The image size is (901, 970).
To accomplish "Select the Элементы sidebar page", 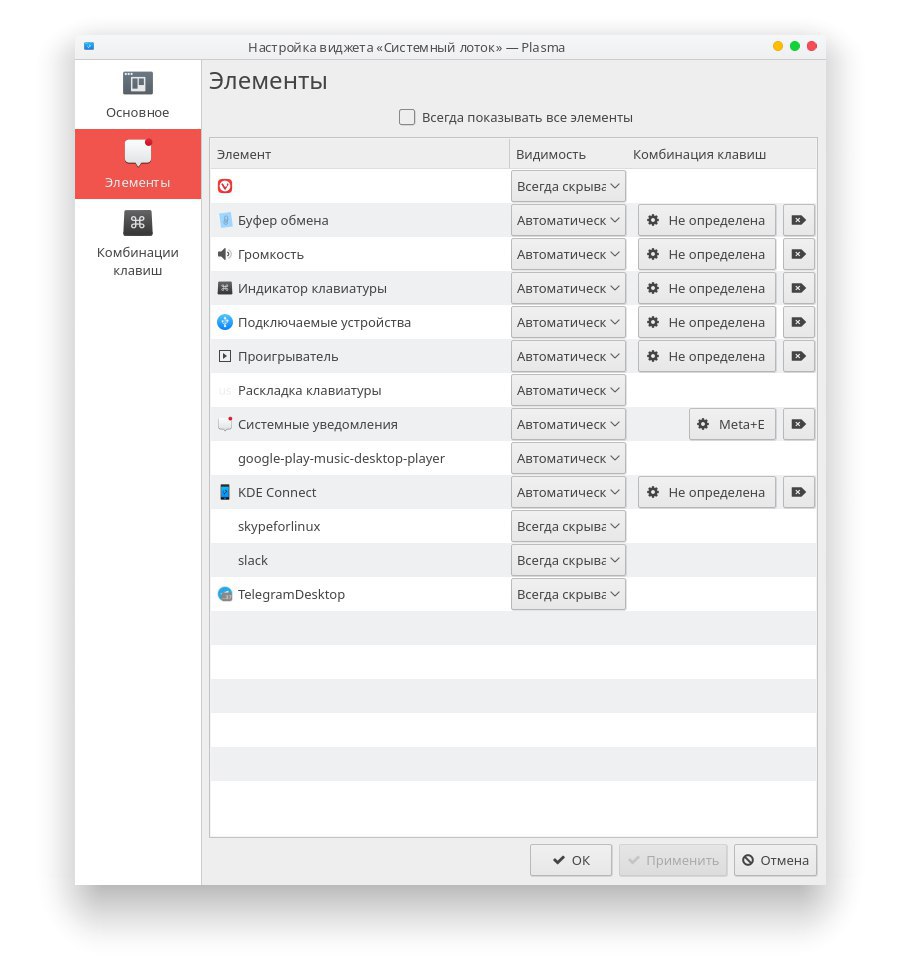I will [137, 164].
